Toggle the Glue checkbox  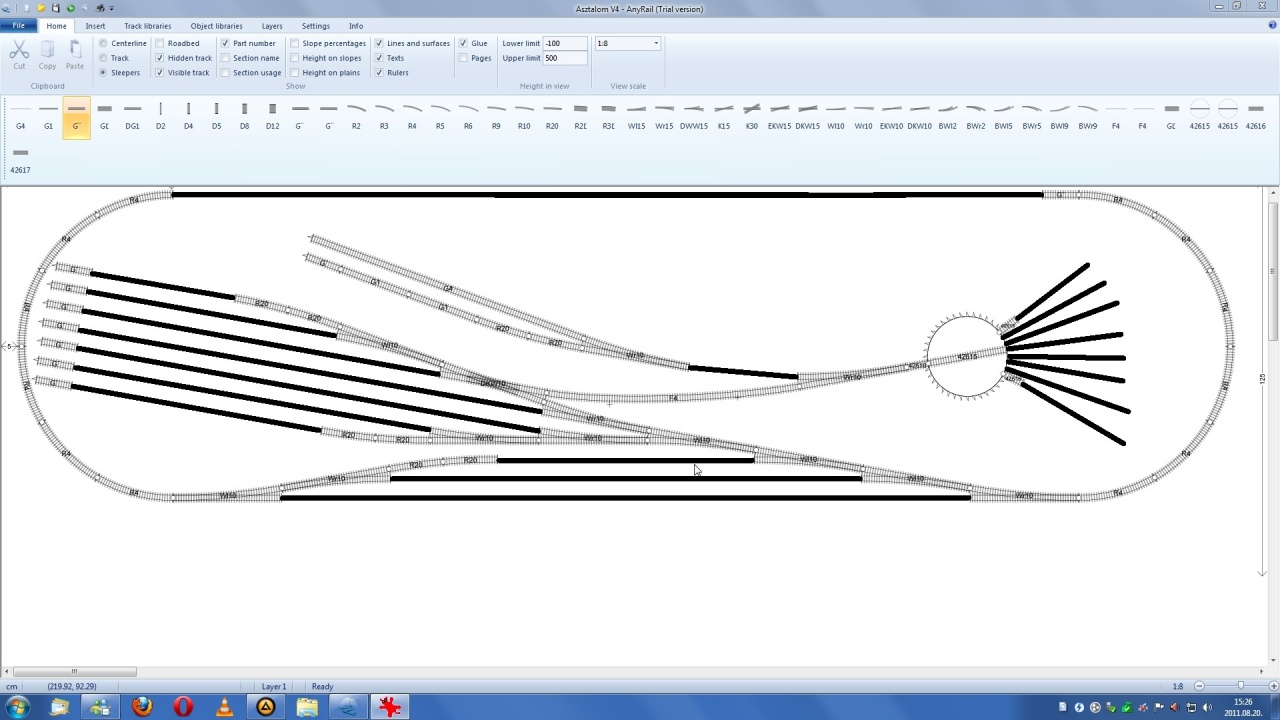tap(463, 44)
